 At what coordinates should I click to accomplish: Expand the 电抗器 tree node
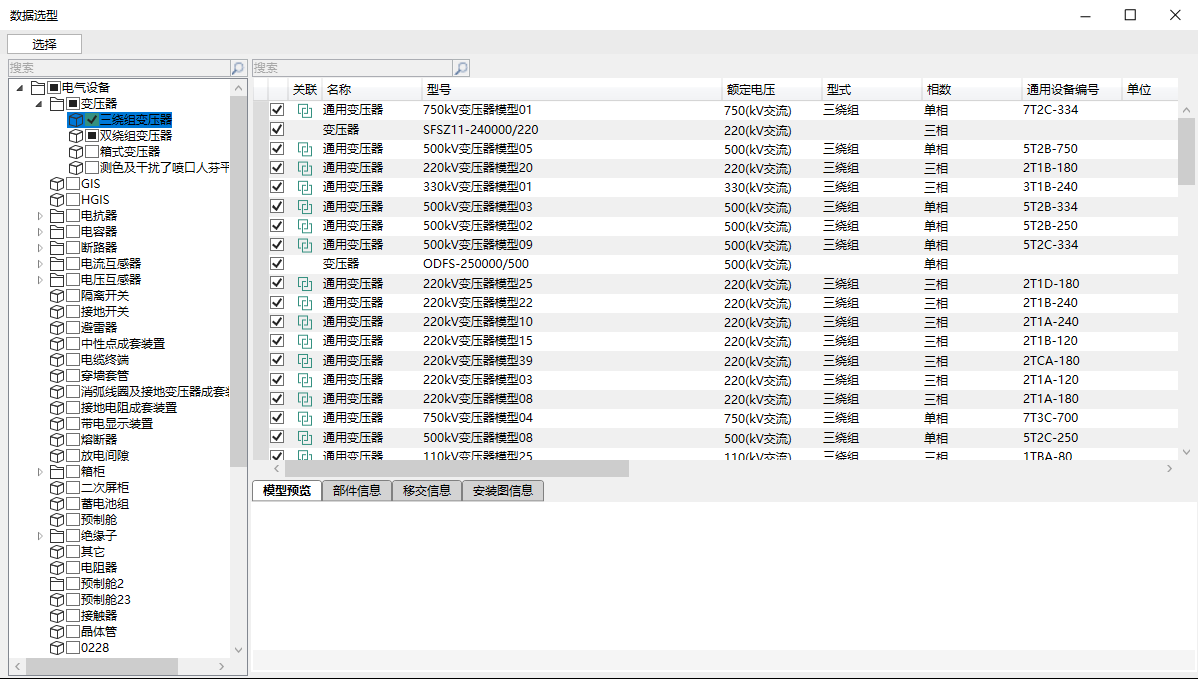coord(40,216)
